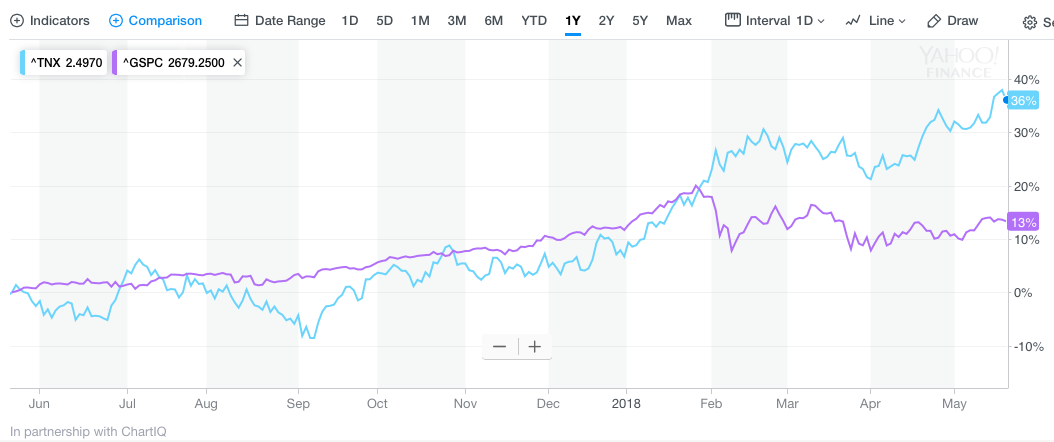Choose the YTD range
The height and width of the screenshot is (442, 1054).
point(534,20)
